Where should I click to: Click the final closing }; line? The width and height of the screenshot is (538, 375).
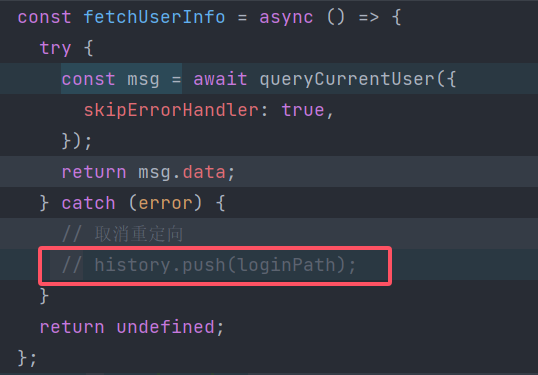(27, 359)
